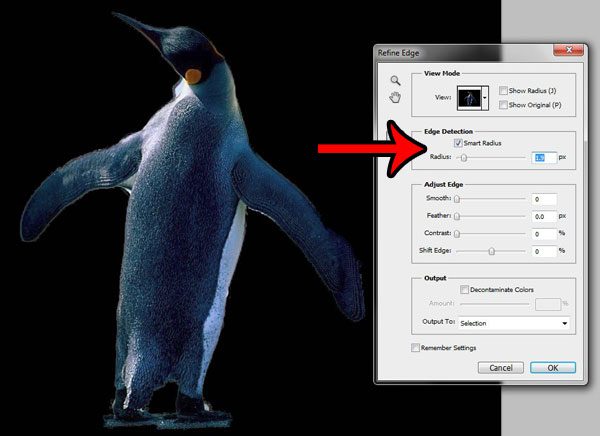
Task: Select the Hand tool icon
Action: pyautogui.click(x=395, y=98)
